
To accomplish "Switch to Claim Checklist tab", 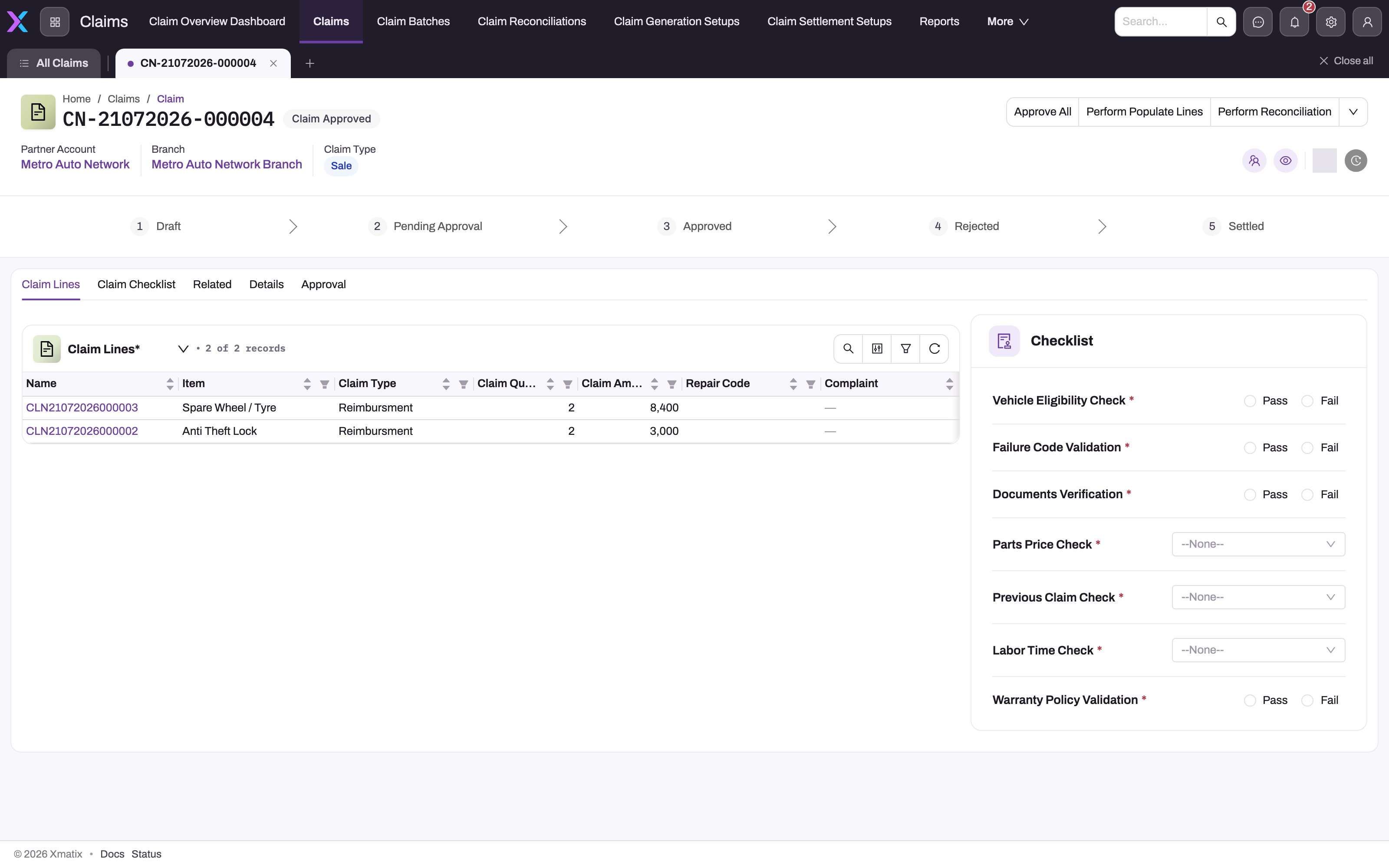I will (x=136, y=285).
